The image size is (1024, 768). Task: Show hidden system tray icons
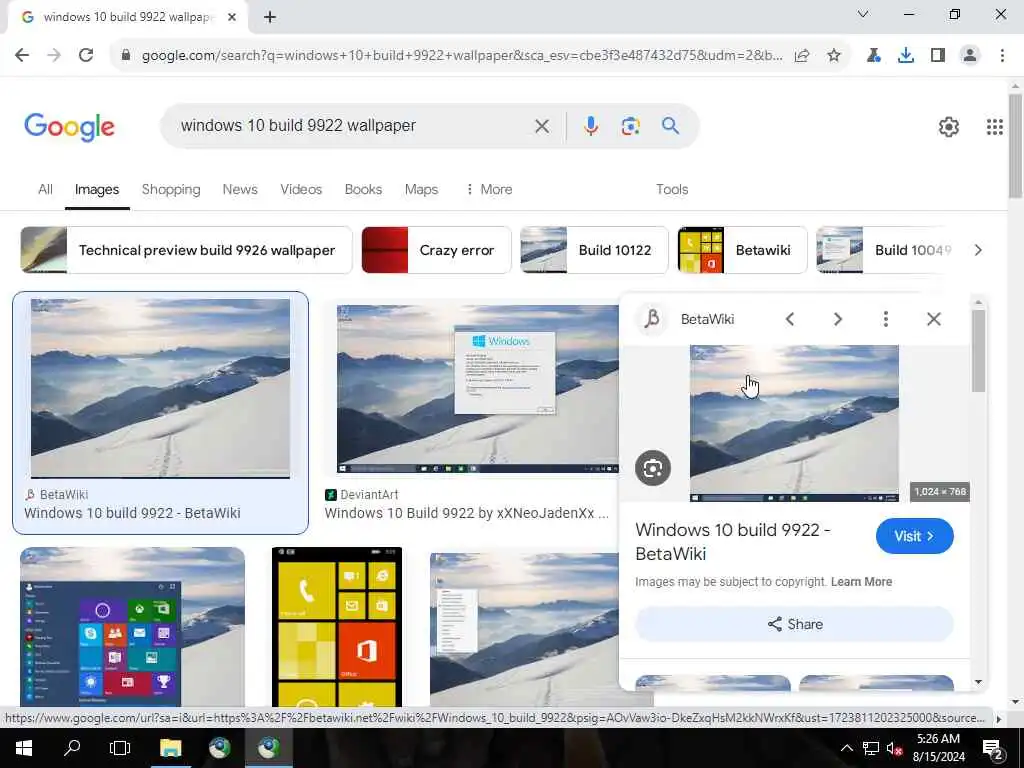[x=846, y=748]
